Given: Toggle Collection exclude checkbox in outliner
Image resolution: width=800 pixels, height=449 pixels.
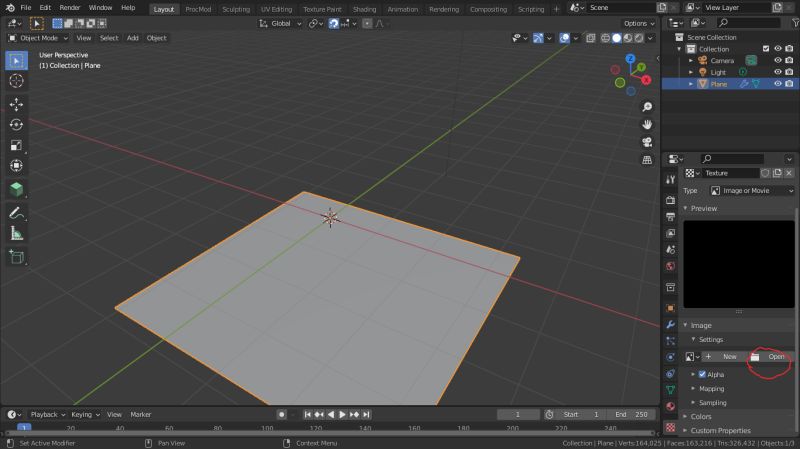Looking at the screenshot, I should 765,49.
